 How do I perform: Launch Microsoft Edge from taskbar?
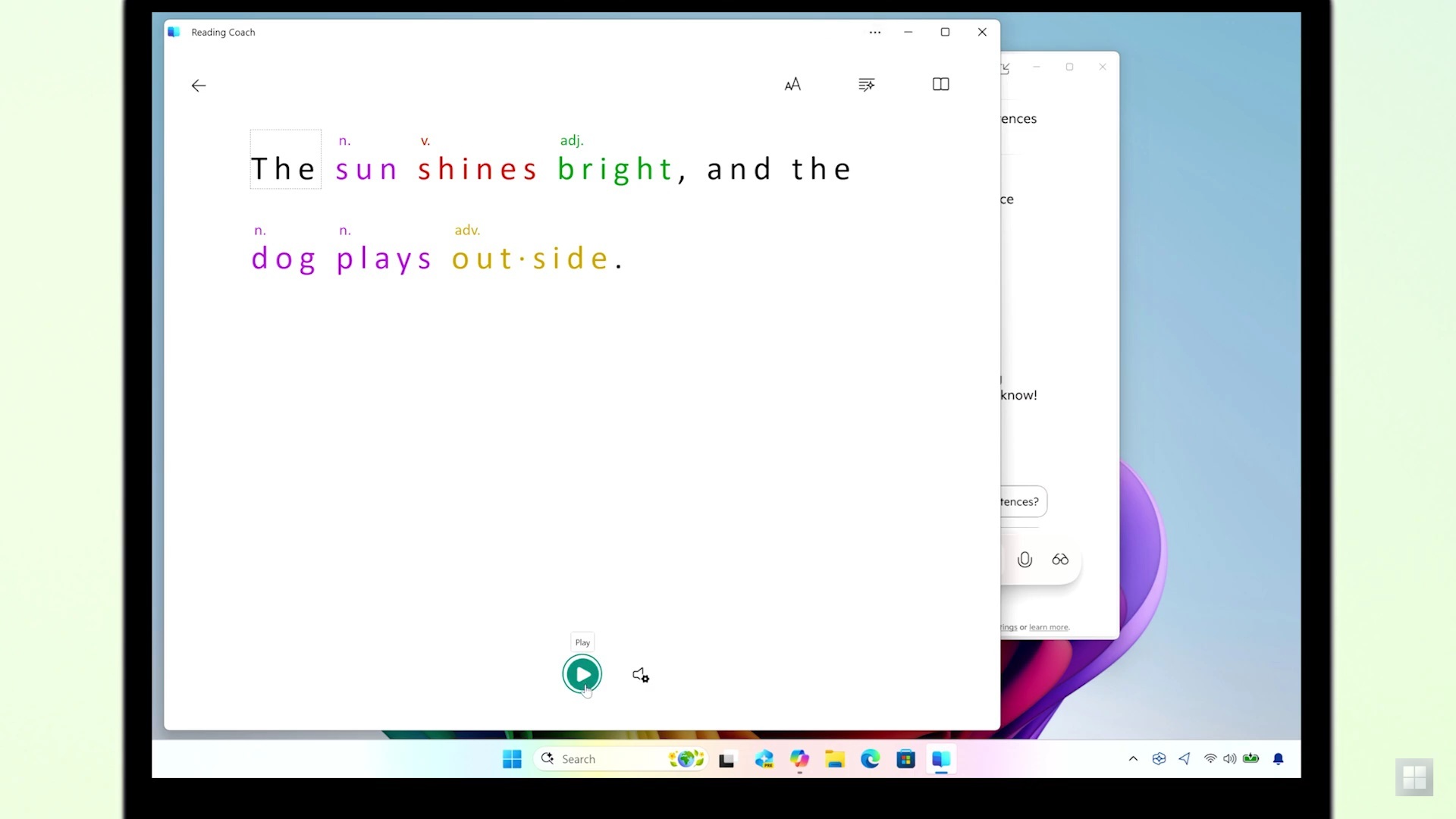tap(871, 759)
